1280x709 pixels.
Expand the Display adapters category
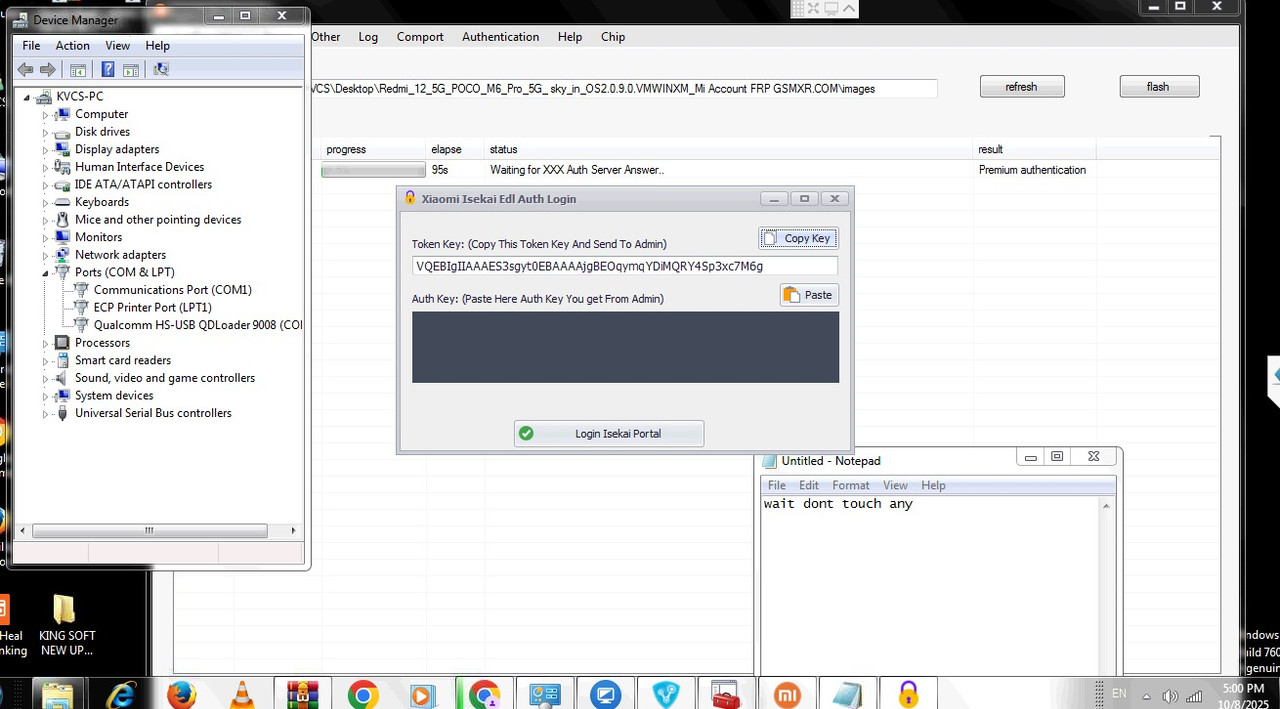[45, 150]
